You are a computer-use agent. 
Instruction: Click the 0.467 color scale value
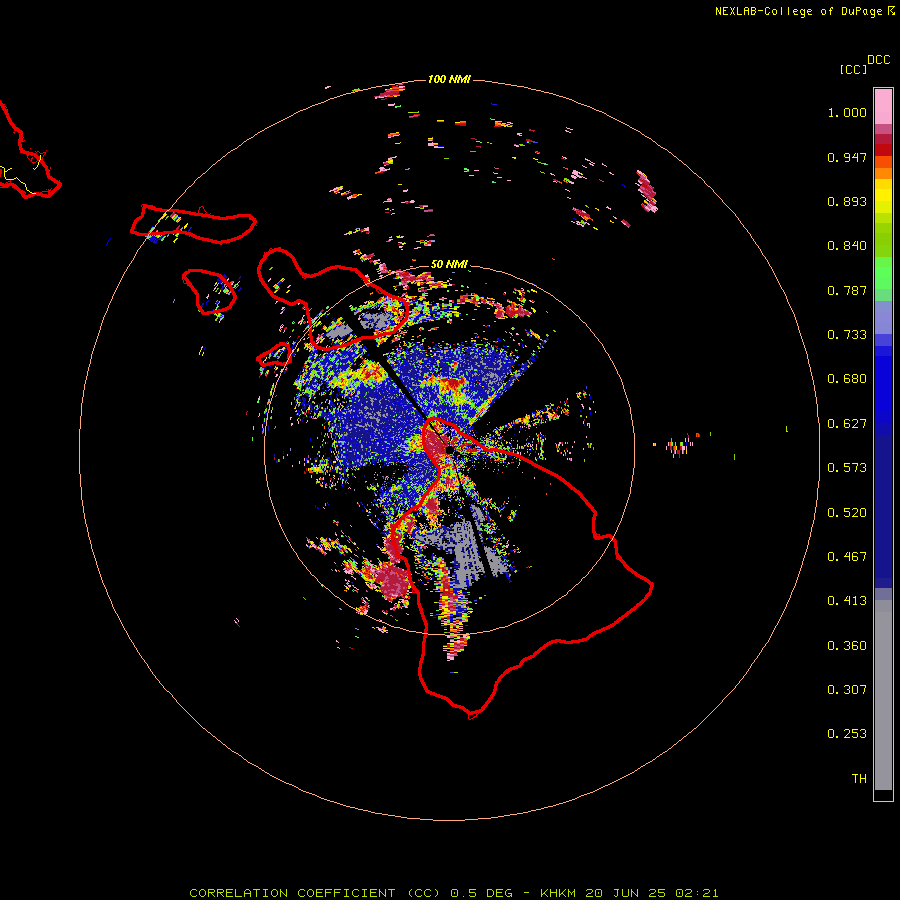[x=847, y=557]
